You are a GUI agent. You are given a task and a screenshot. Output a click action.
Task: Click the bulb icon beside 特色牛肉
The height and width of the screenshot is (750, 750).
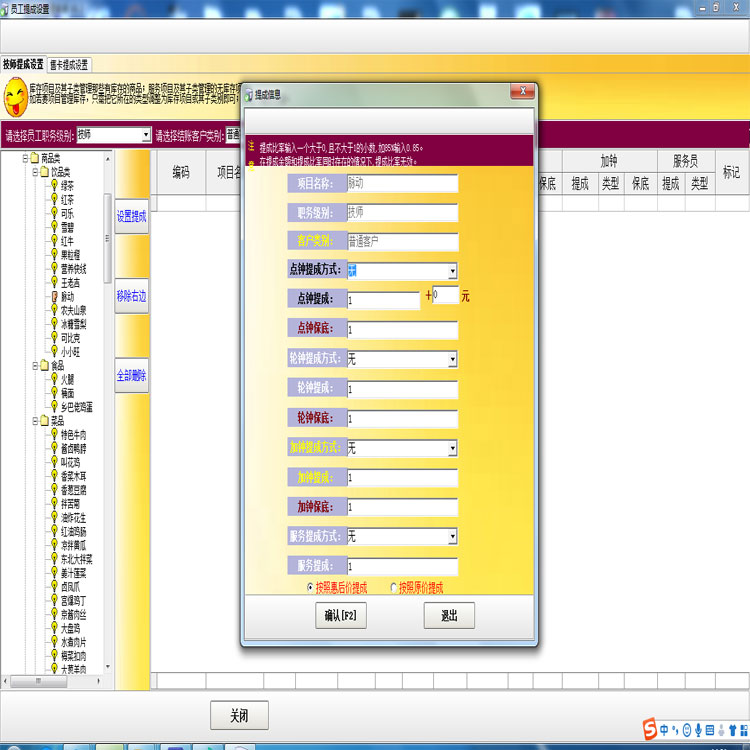pos(54,434)
